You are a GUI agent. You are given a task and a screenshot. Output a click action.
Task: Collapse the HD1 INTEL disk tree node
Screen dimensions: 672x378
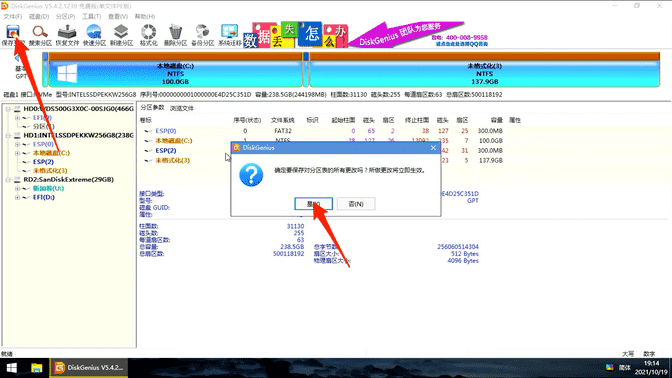point(8,135)
